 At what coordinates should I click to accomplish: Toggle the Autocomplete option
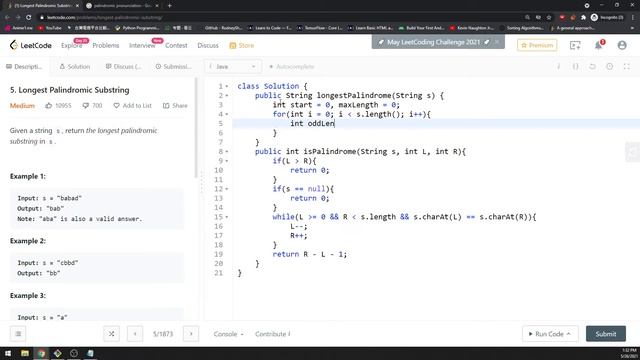pyautogui.click(x=291, y=67)
